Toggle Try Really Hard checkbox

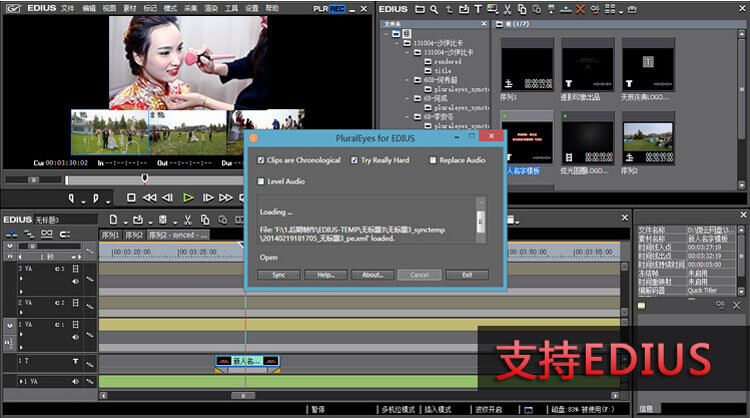point(354,160)
